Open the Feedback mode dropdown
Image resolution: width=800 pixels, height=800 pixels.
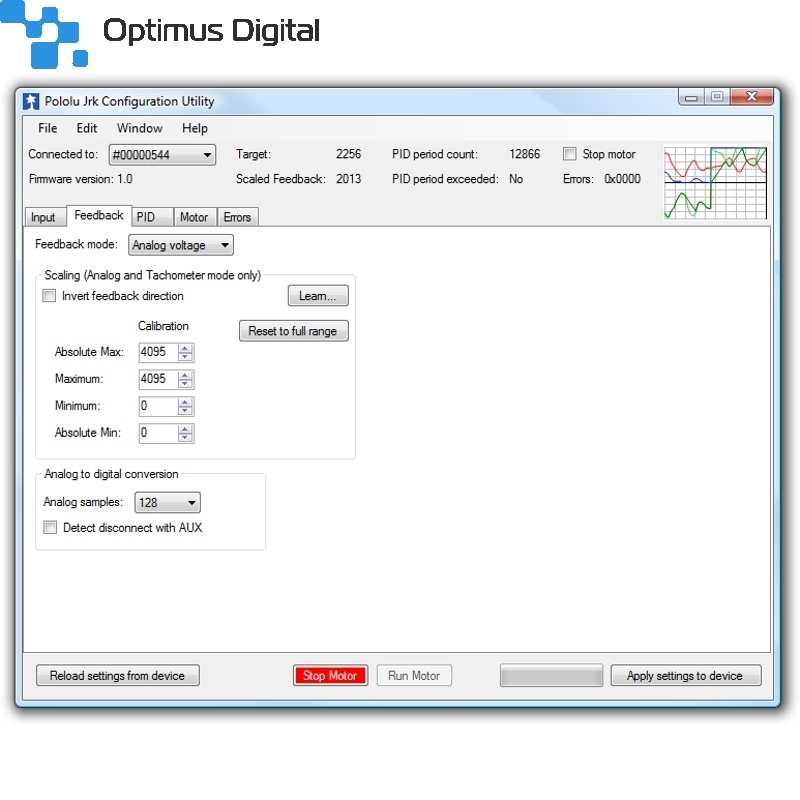click(181, 245)
